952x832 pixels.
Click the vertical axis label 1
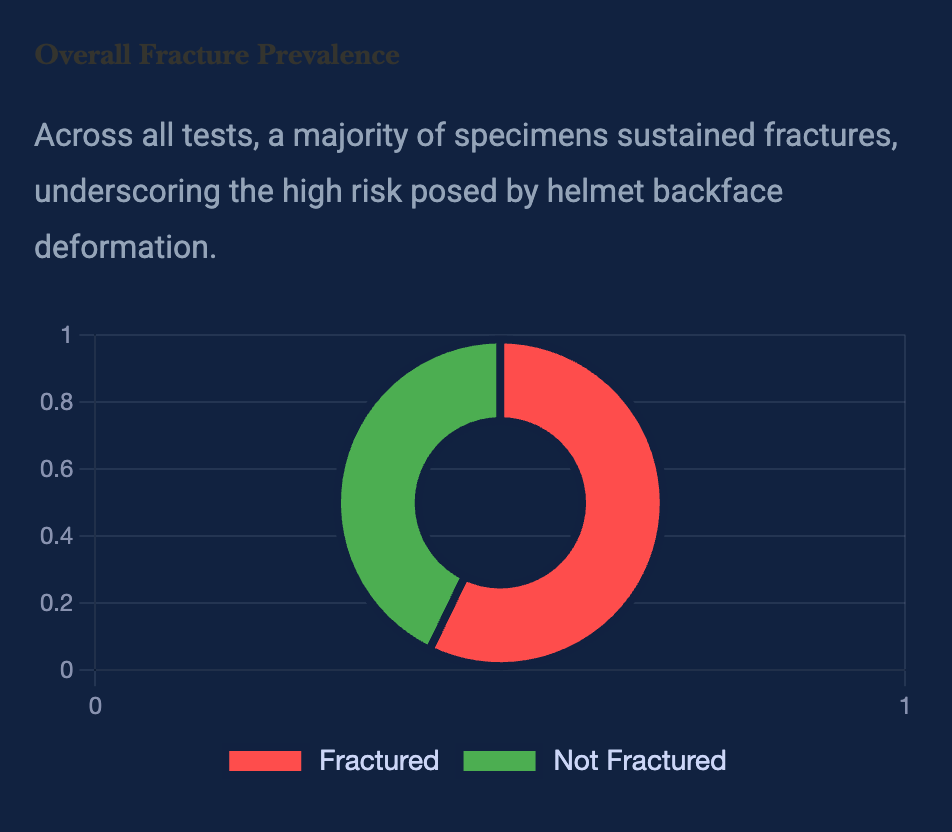tap(66, 335)
